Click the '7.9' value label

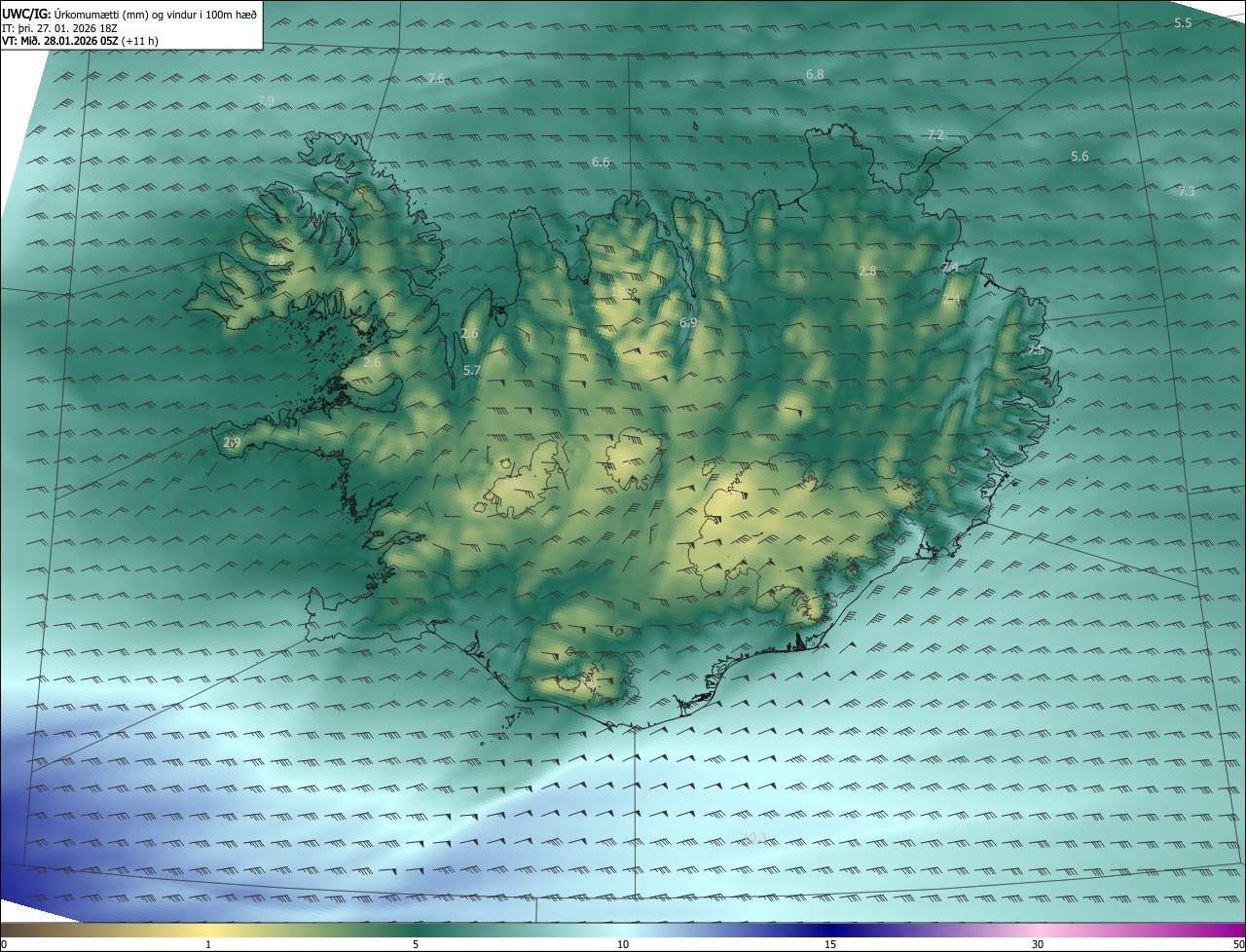266,101
